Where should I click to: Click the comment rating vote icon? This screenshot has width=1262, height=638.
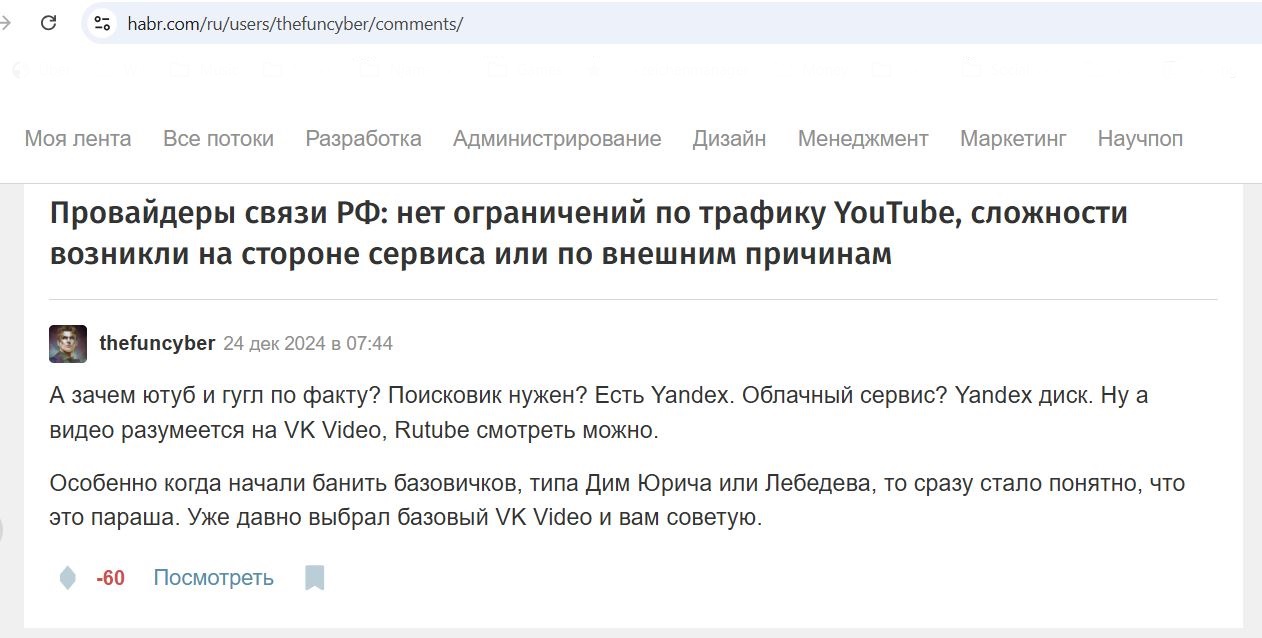coord(67,578)
